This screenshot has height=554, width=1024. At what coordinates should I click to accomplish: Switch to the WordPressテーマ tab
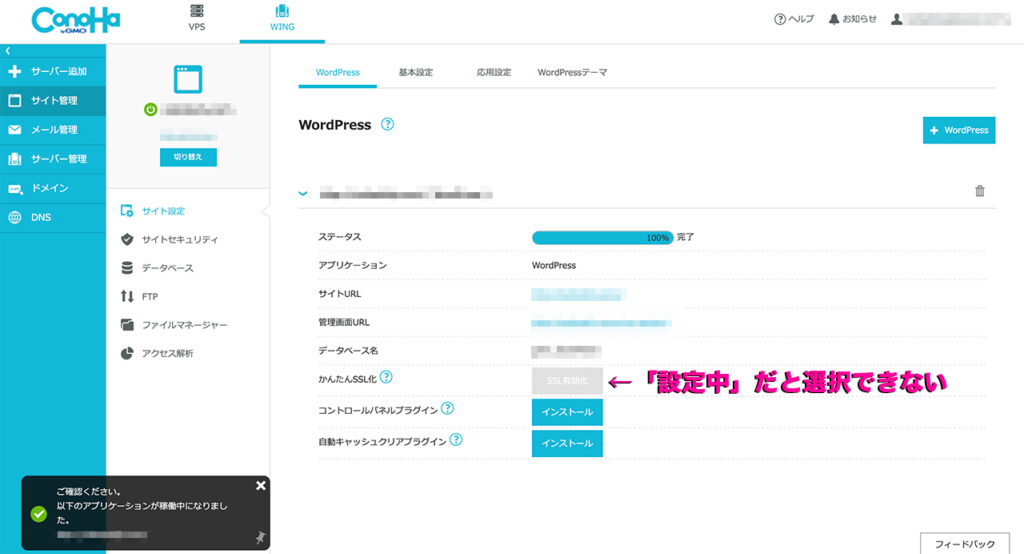(x=572, y=73)
